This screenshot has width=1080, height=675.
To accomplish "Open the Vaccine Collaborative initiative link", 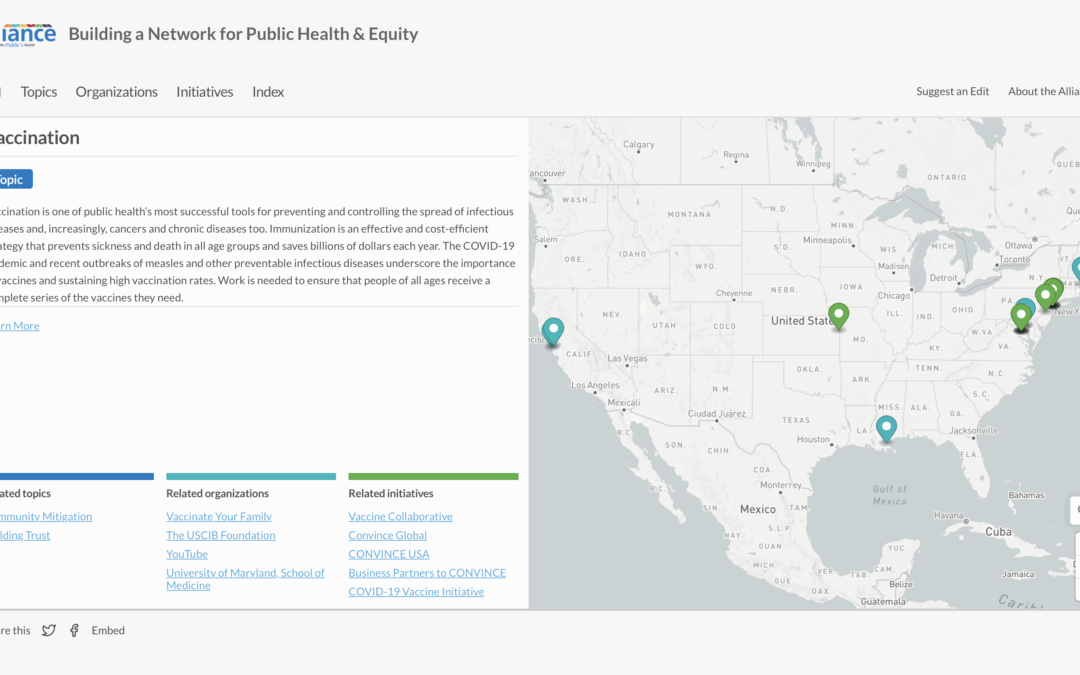I will click(x=400, y=516).
